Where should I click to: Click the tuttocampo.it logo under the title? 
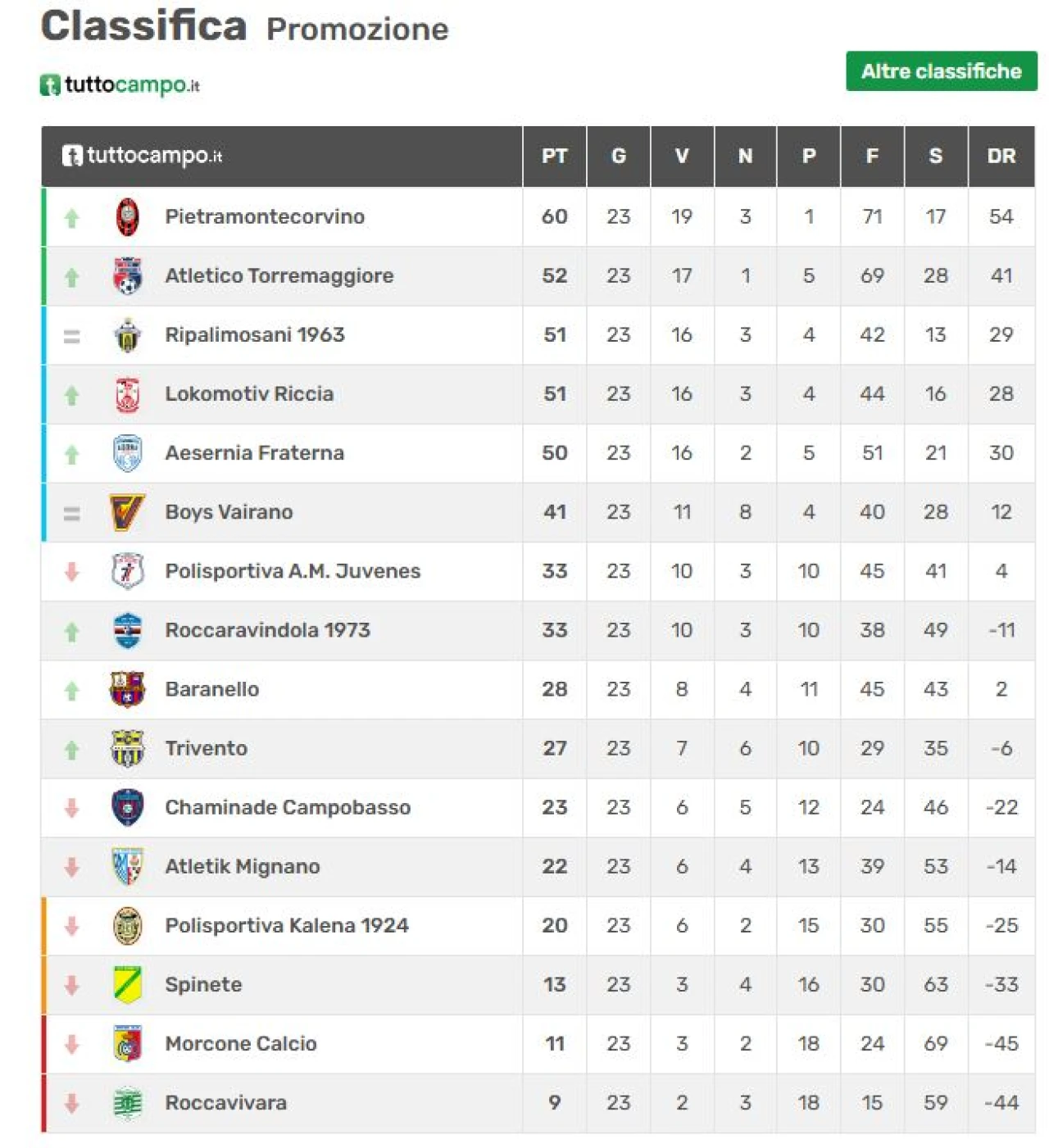coord(120,84)
